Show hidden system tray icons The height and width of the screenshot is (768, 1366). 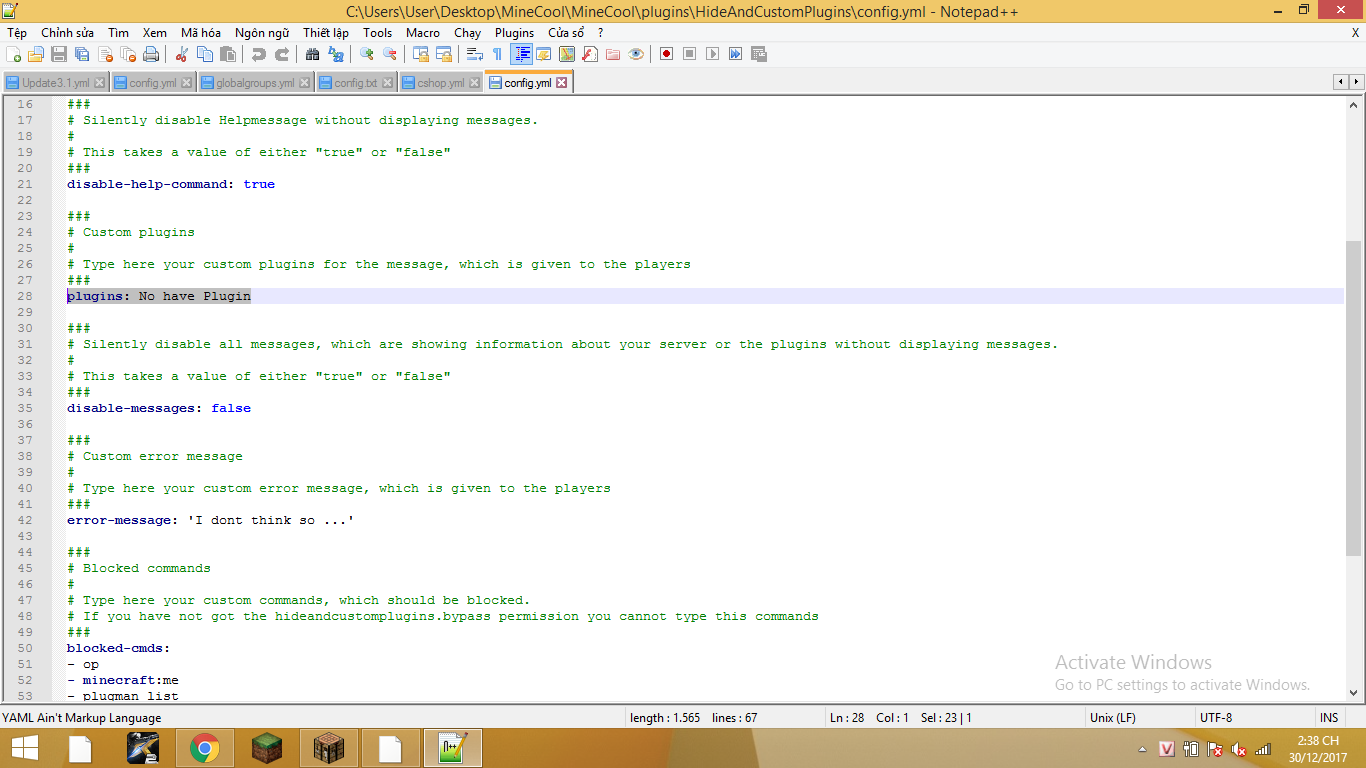click(x=1143, y=749)
